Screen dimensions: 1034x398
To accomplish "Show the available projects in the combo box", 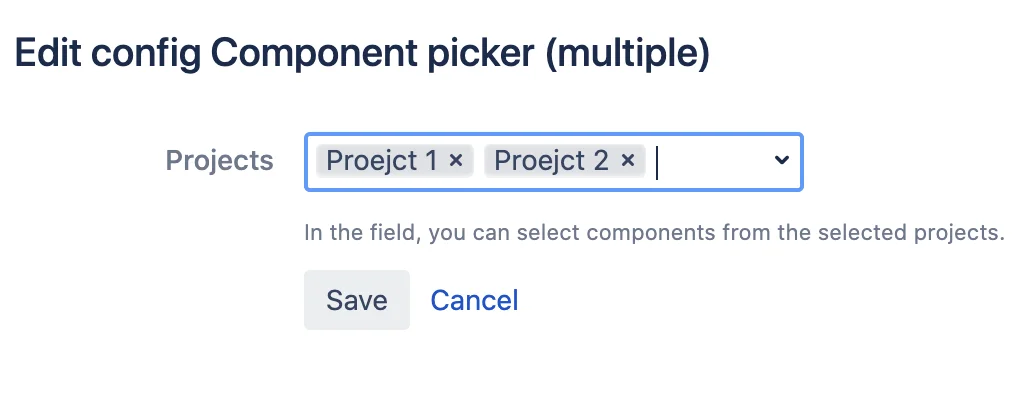I will click(781, 160).
